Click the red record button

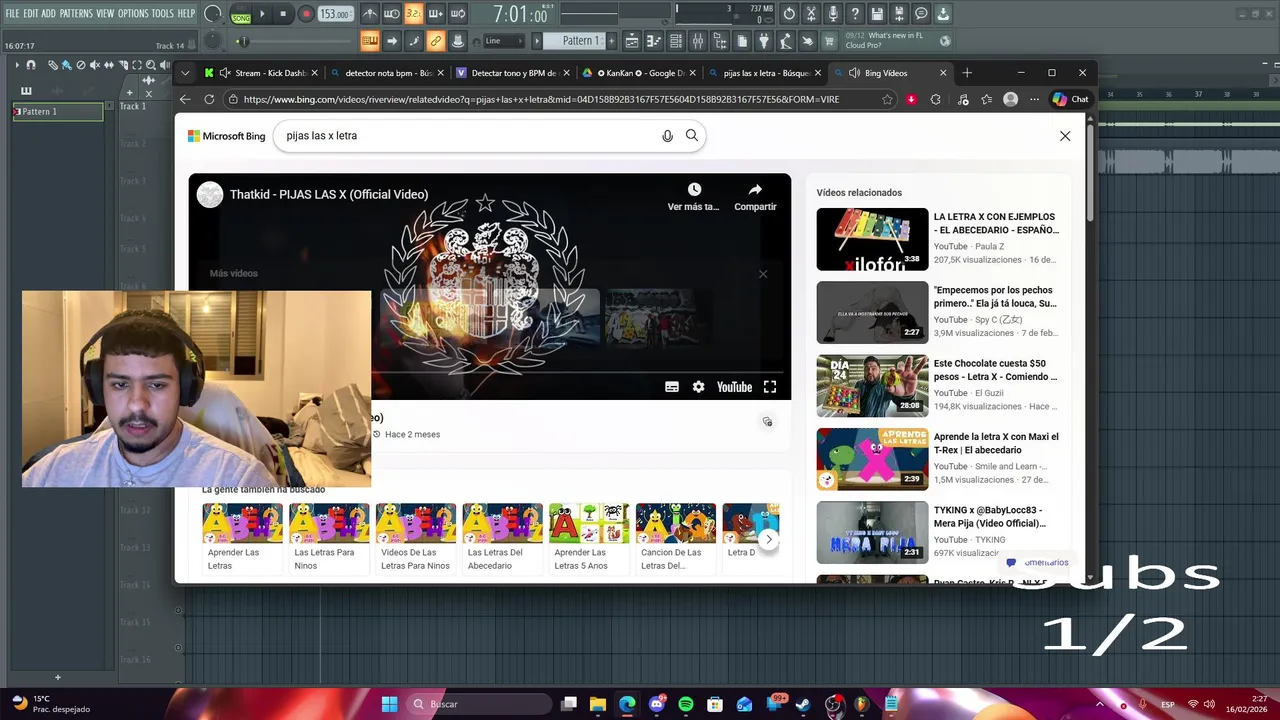[306, 14]
